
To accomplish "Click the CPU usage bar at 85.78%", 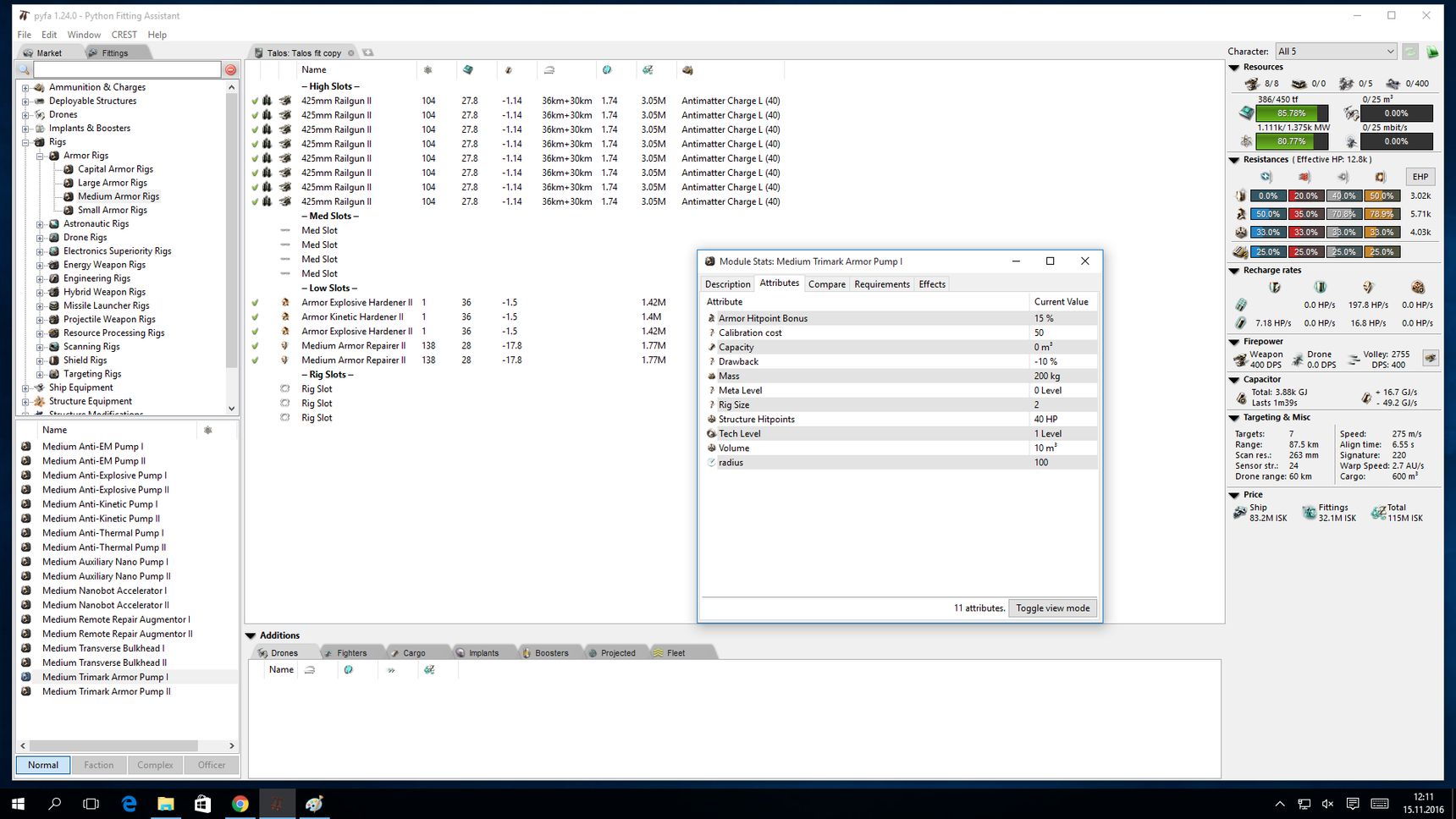I will pos(1291,113).
